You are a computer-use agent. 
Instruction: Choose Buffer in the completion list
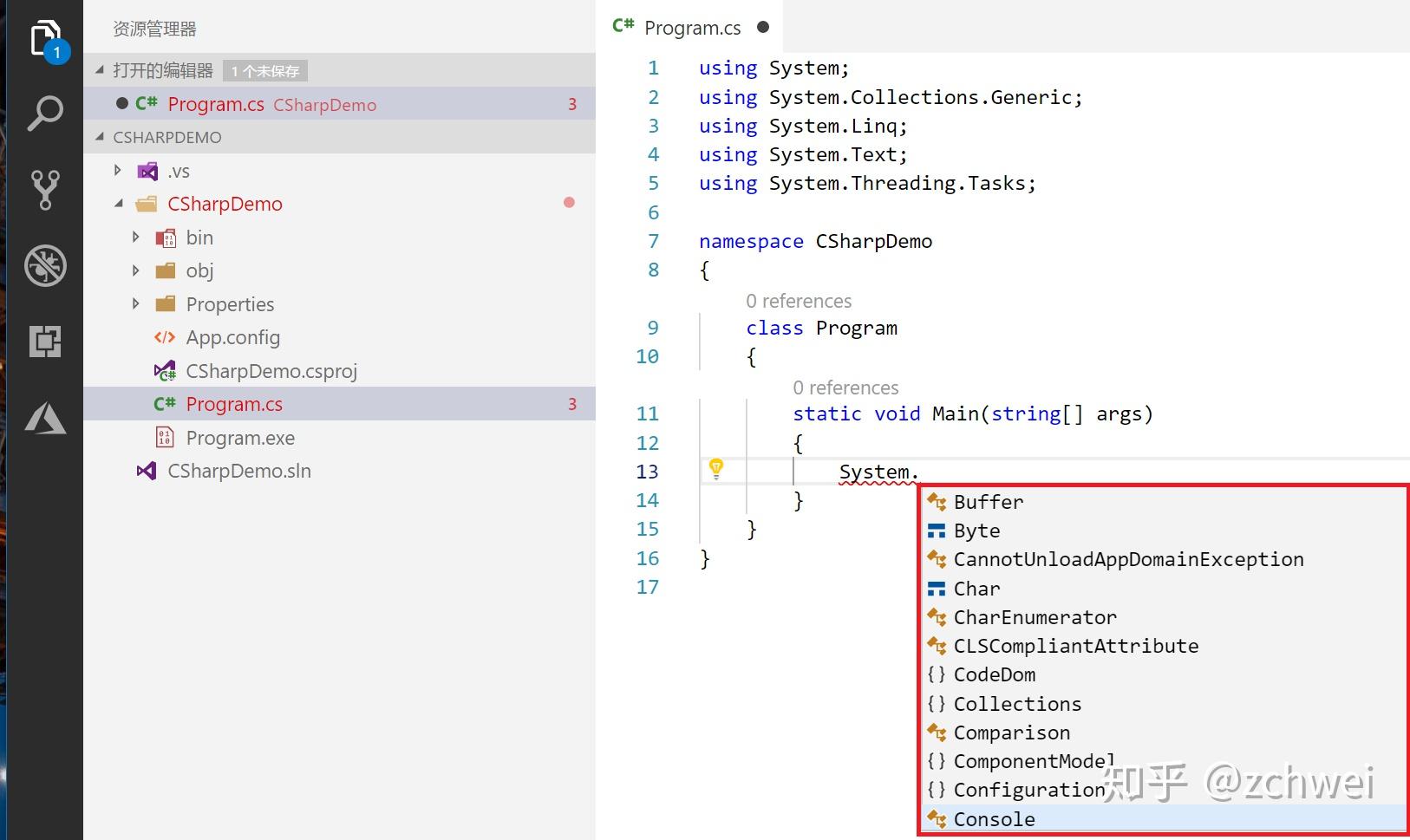click(x=988, y=501)
